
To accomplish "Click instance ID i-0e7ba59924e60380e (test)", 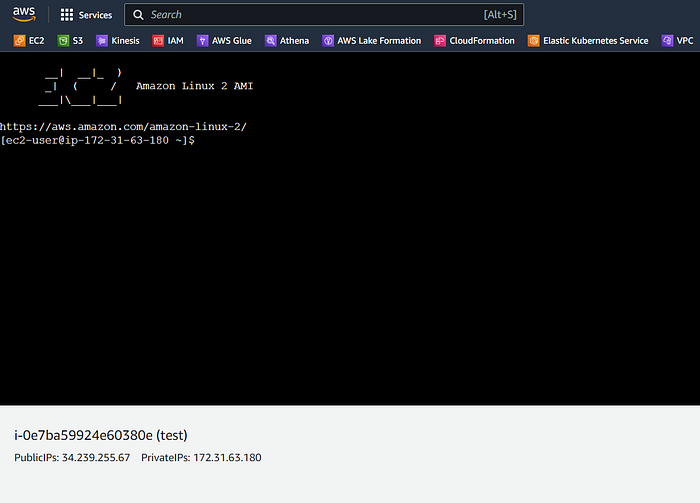I will coord(101,435).
